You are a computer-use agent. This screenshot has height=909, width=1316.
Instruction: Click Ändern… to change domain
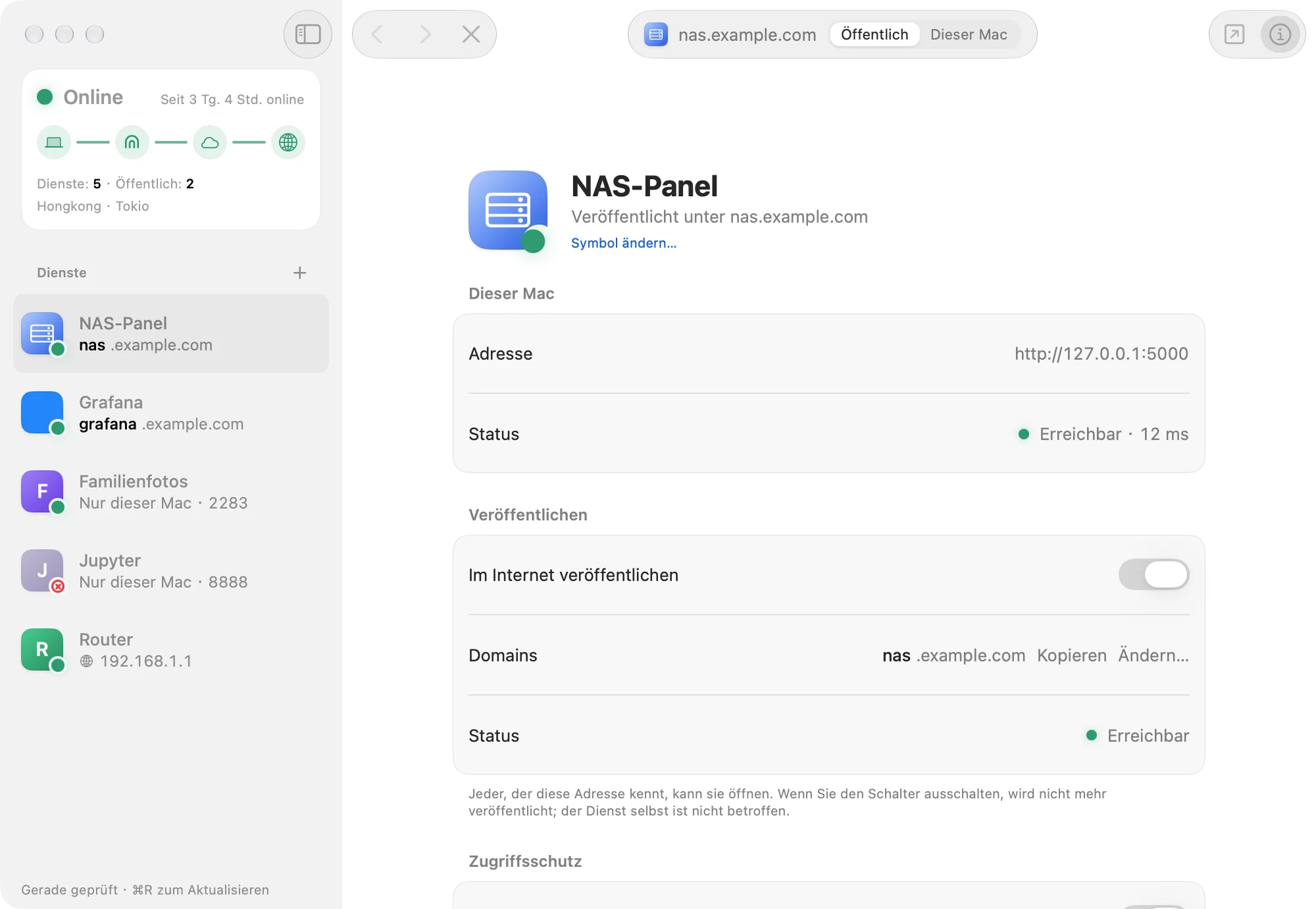click(x=1153, y=655)
